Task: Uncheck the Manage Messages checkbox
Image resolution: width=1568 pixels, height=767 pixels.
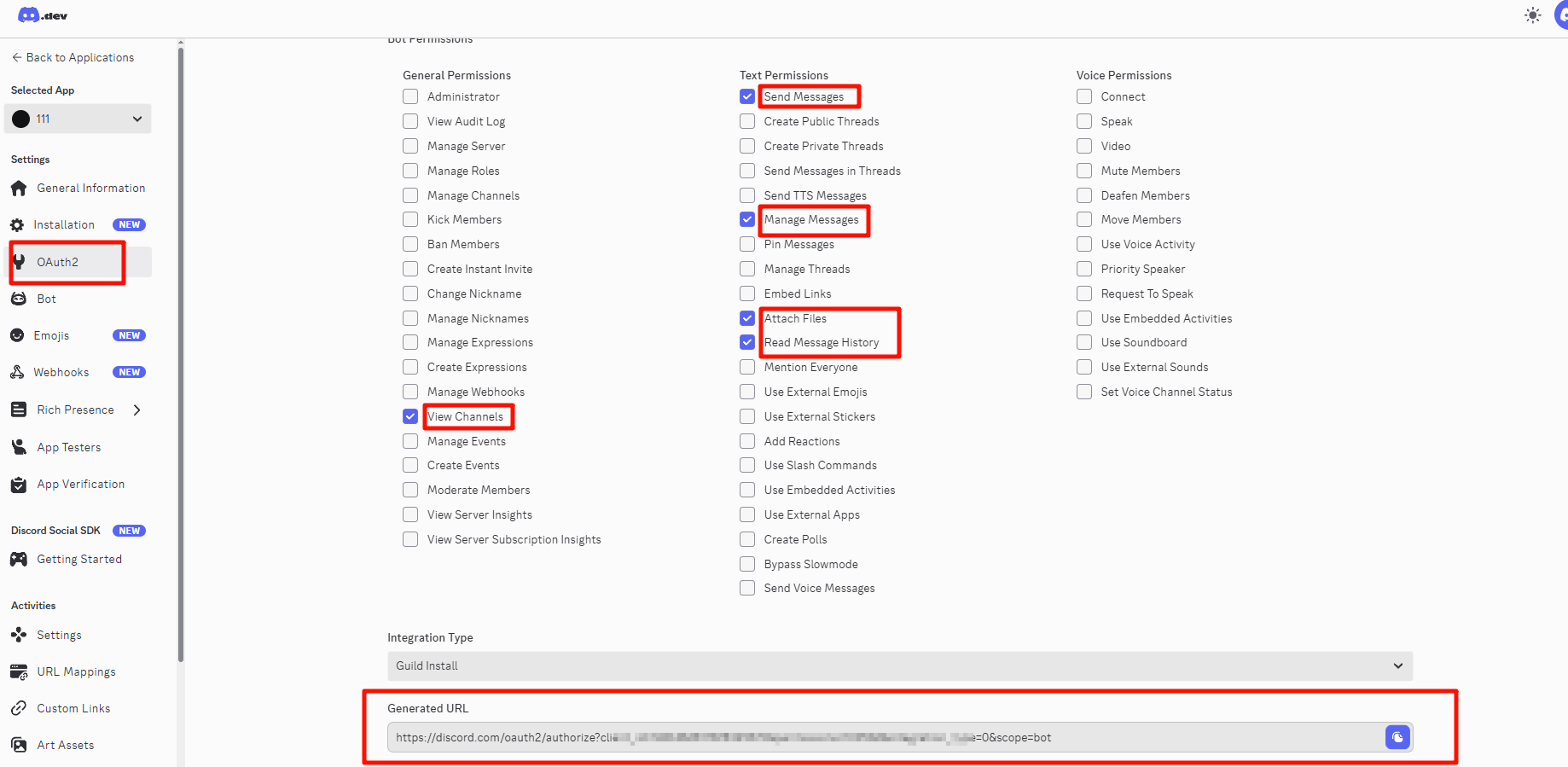Action: coord(747,219)
